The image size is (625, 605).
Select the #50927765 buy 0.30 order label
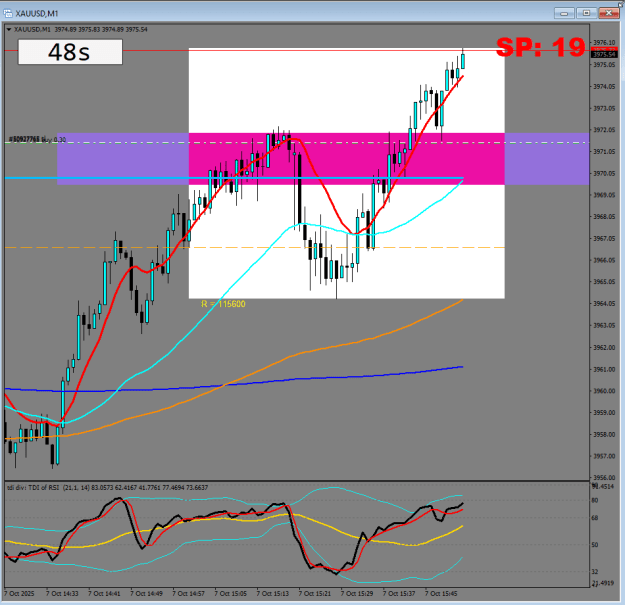pyautogui.click(x=37, y=139)
